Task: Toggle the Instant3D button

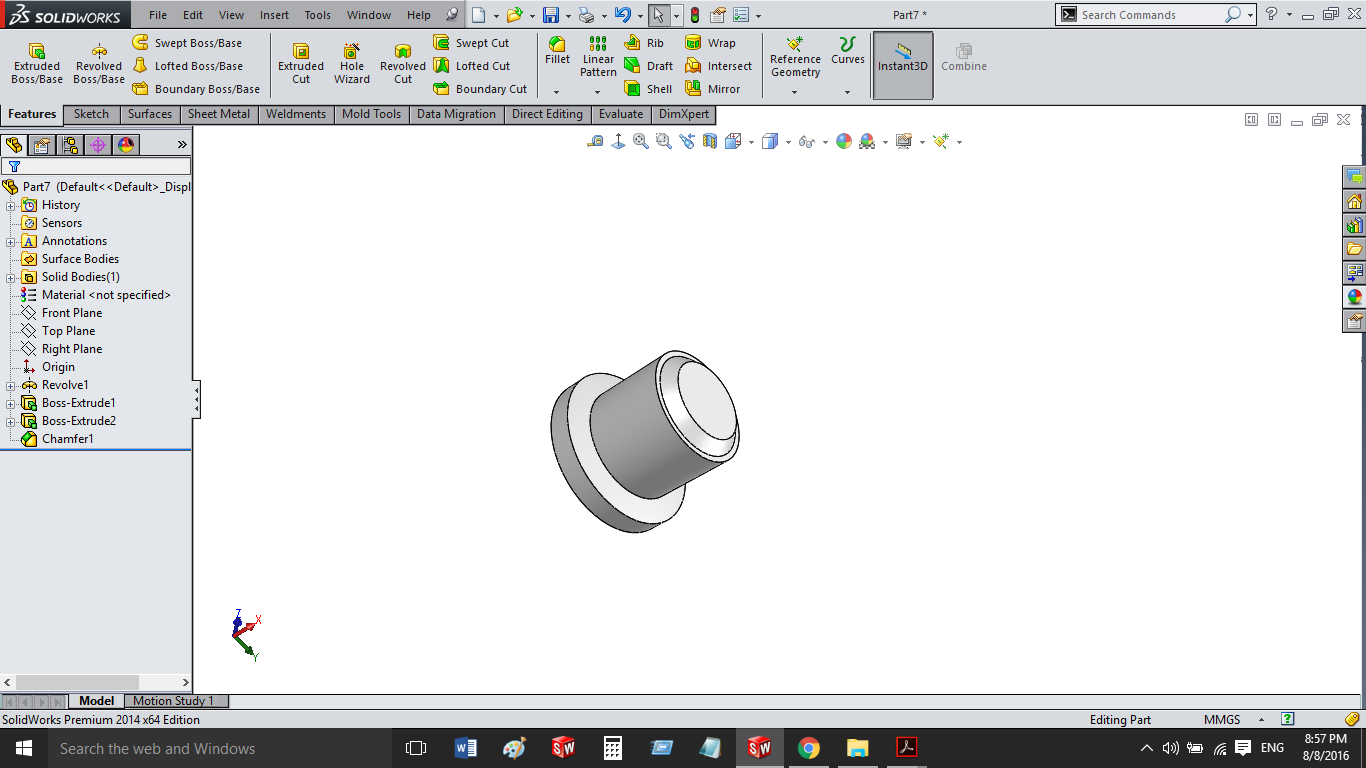Action: 903,65
